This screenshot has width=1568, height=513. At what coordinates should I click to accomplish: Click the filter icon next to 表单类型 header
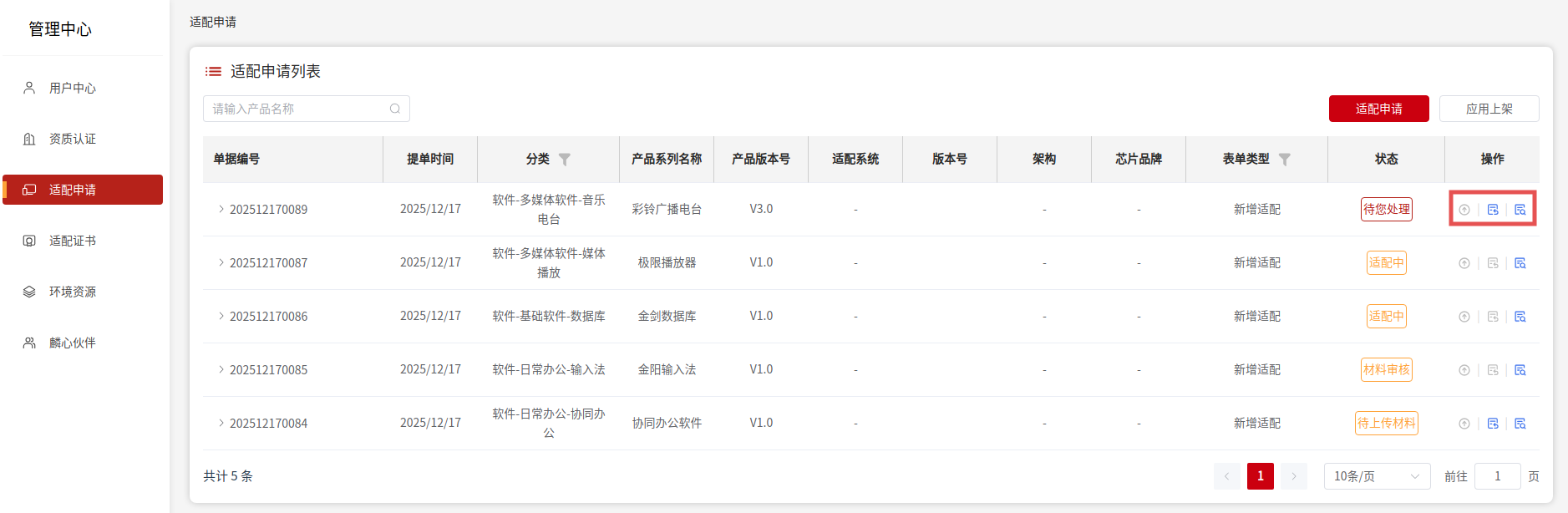pos(1285,160)
